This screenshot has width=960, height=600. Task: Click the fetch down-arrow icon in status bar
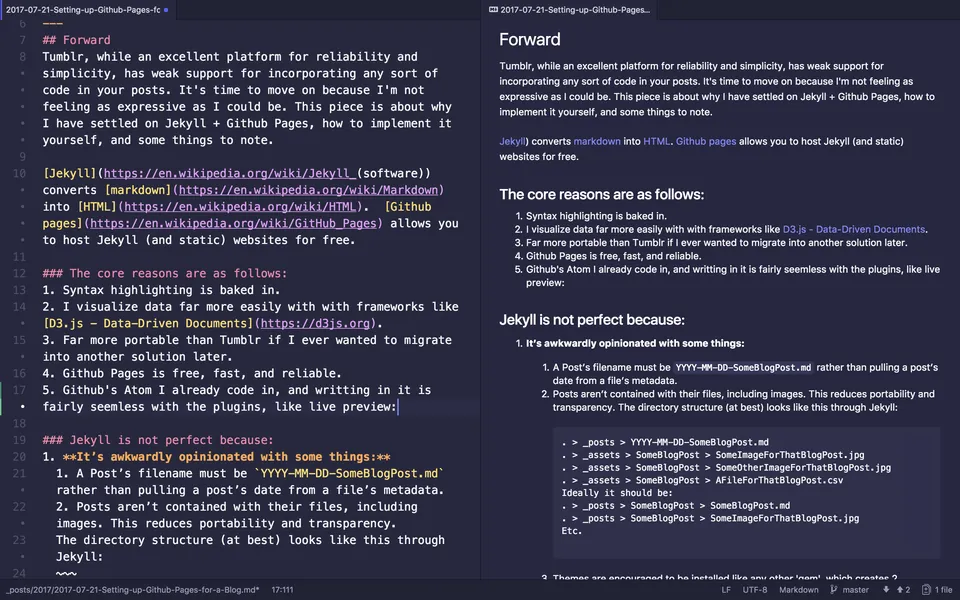[885, 590]
